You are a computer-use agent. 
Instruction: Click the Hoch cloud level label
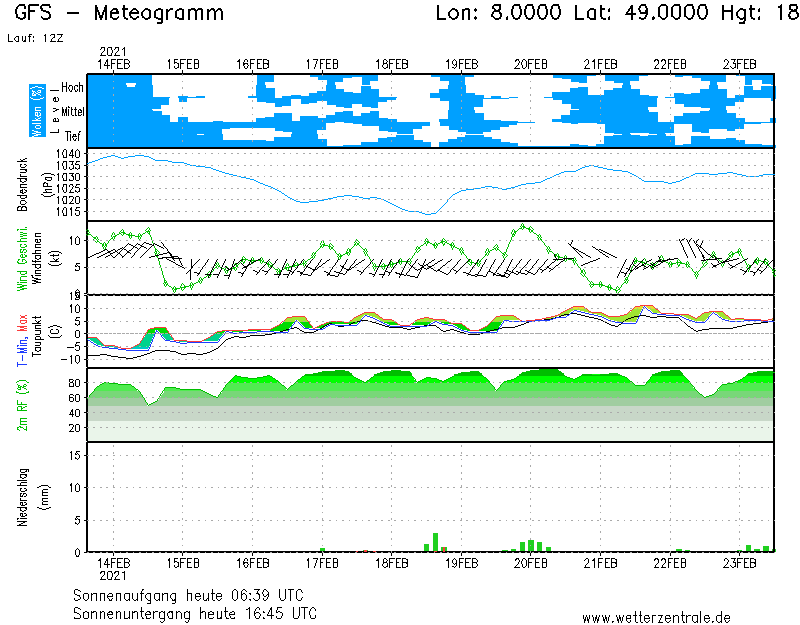click(71, 88)
